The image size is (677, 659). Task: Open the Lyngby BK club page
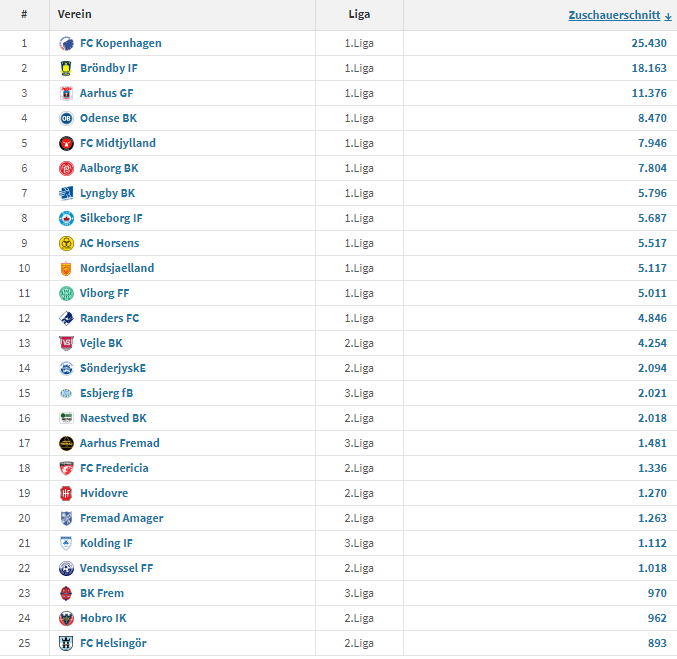[108, 193]
